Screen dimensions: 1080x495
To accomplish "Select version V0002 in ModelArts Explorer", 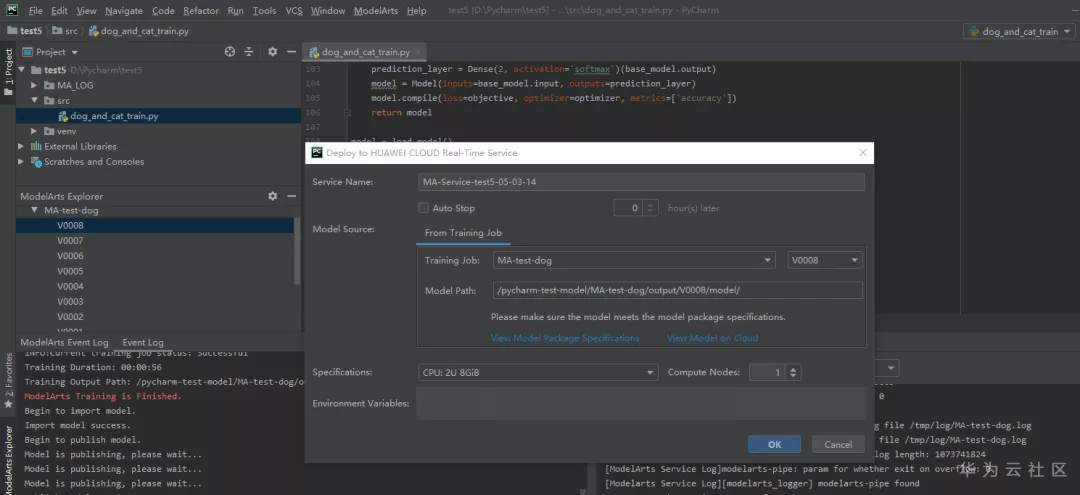I will tap(70, 317).
